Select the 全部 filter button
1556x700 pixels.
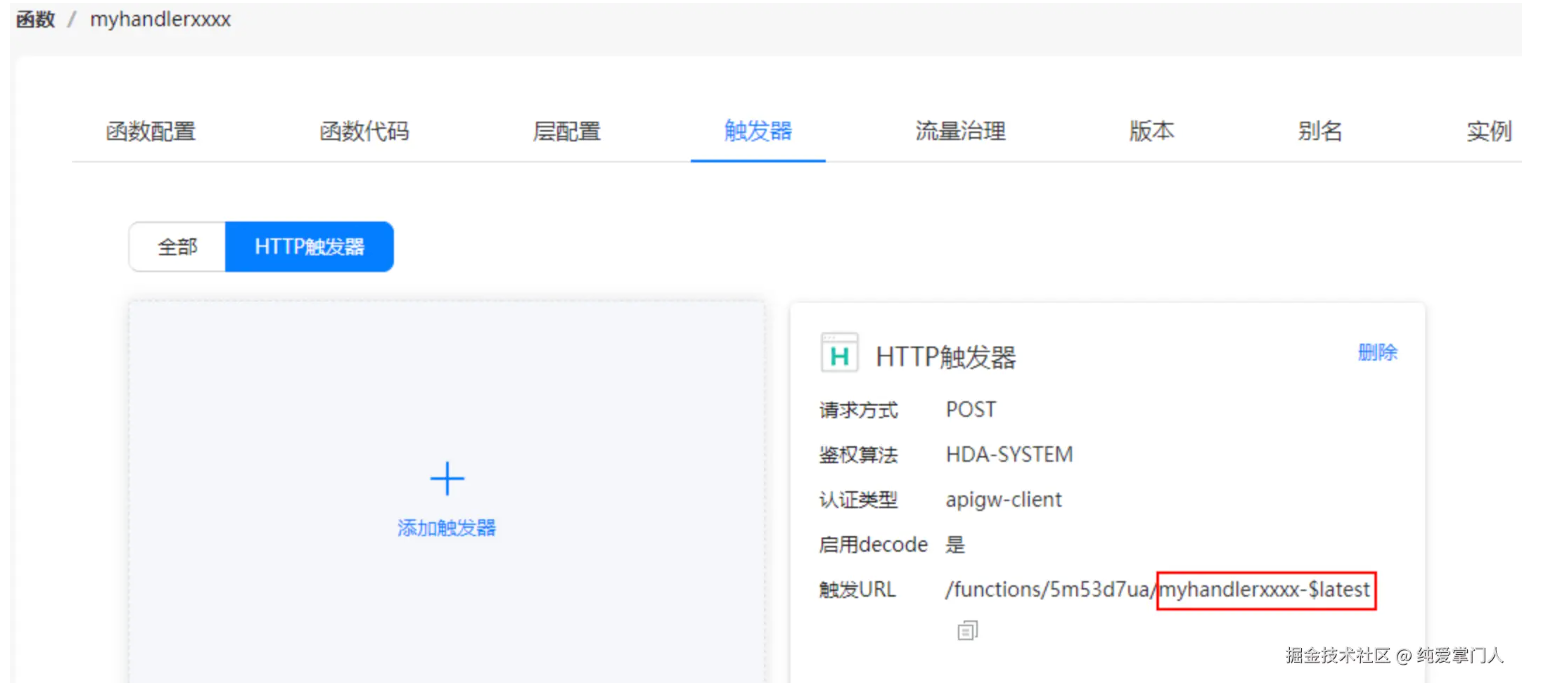click(x=177, y=247)
